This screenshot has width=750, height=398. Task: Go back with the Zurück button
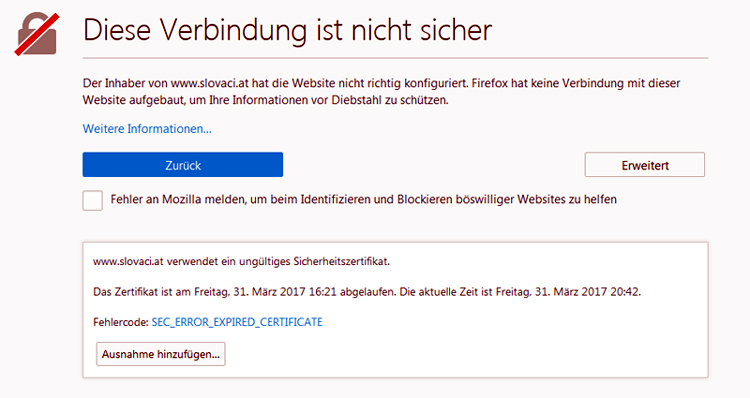click(x=183, y=165)
